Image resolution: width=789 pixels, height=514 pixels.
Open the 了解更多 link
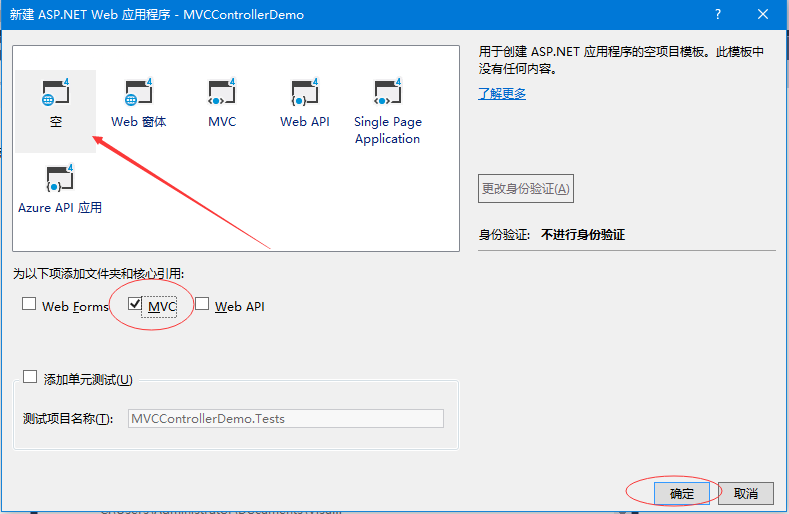click(x=502, y=94)
